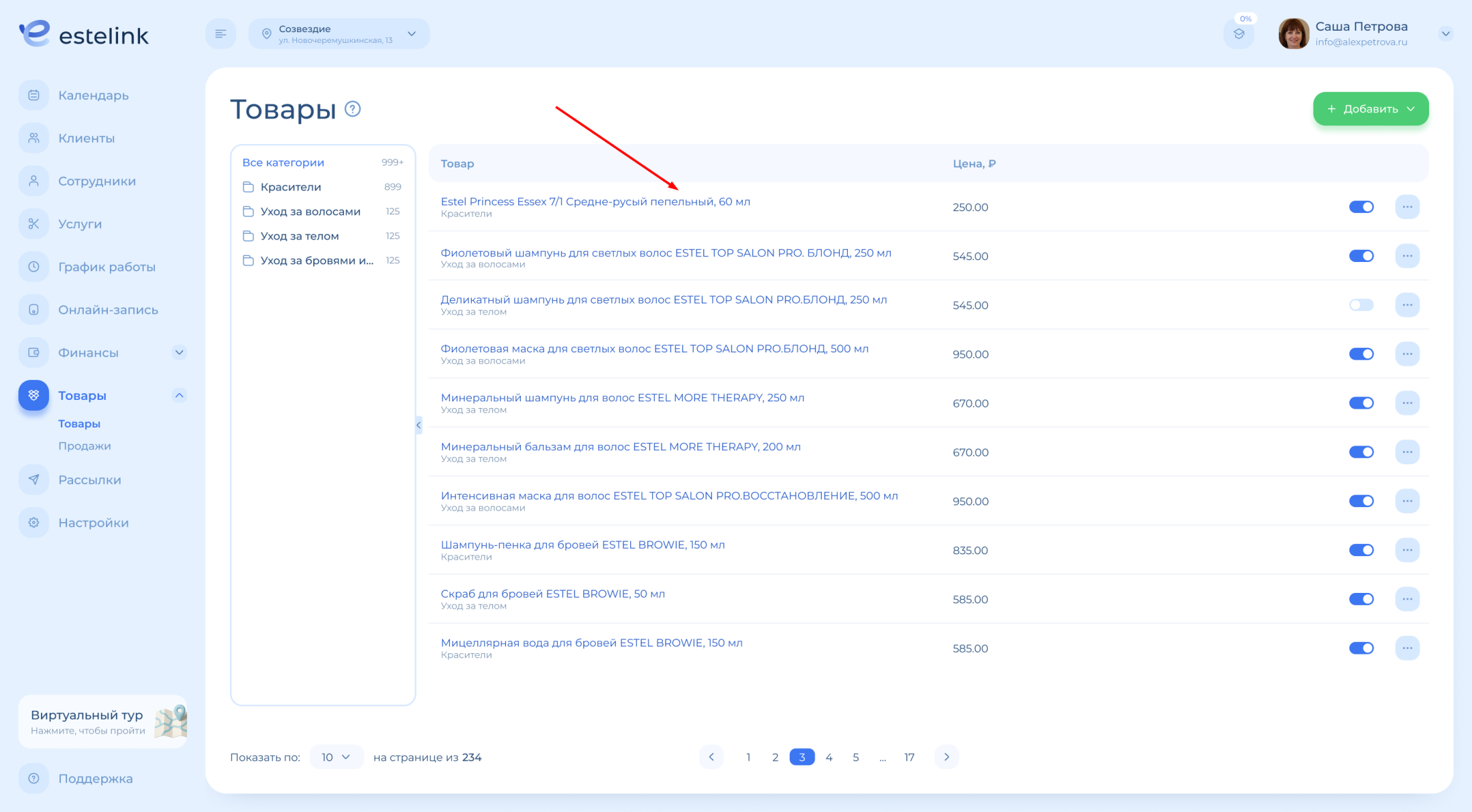This screenshot has height=812, width=1472.
Task: Open more options for Мицеллярная вода row
Action: click(x=1407, y=648)
